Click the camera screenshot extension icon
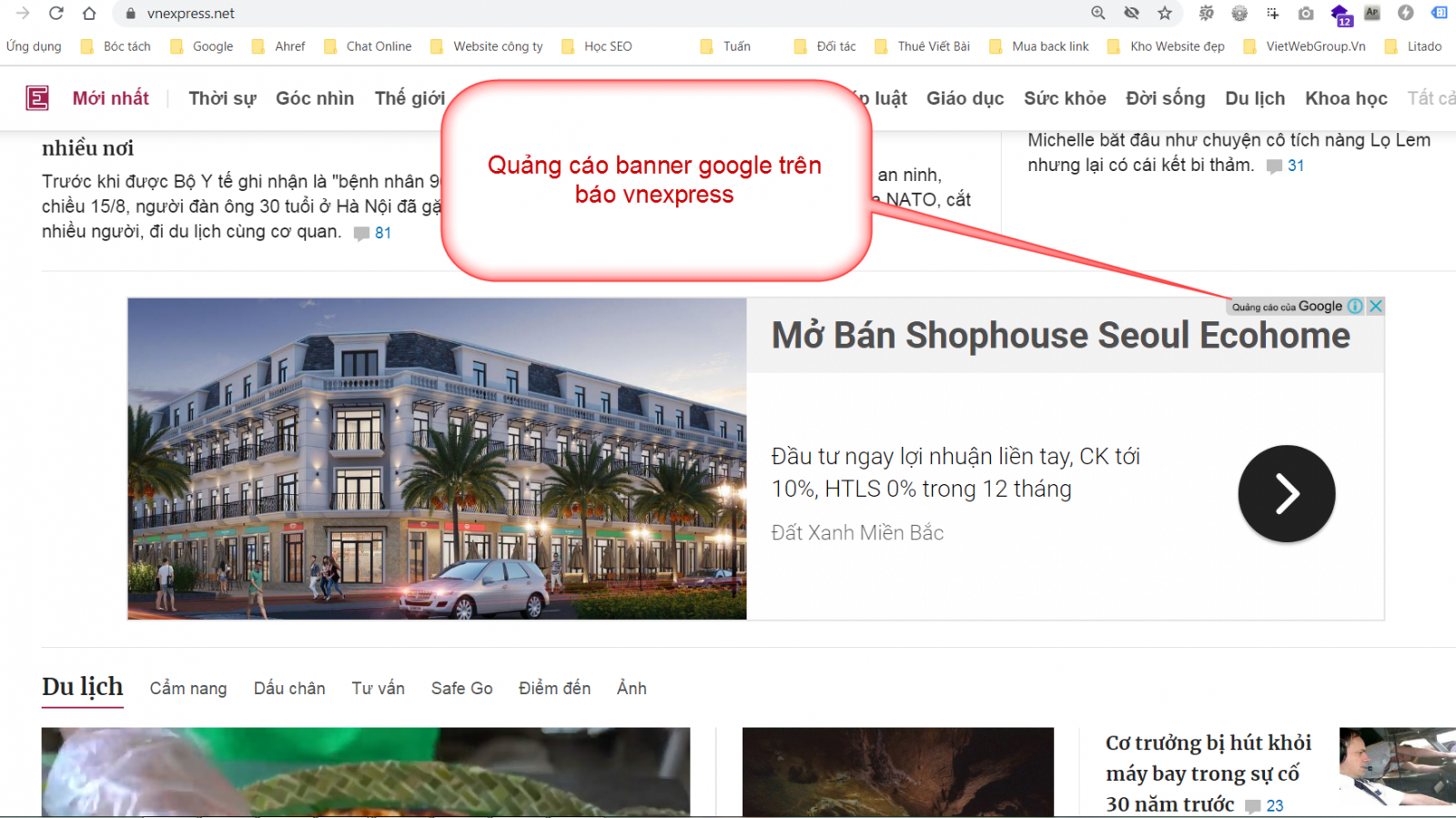Viewport: 1456px width, 818px height. tap(1306, 13)
